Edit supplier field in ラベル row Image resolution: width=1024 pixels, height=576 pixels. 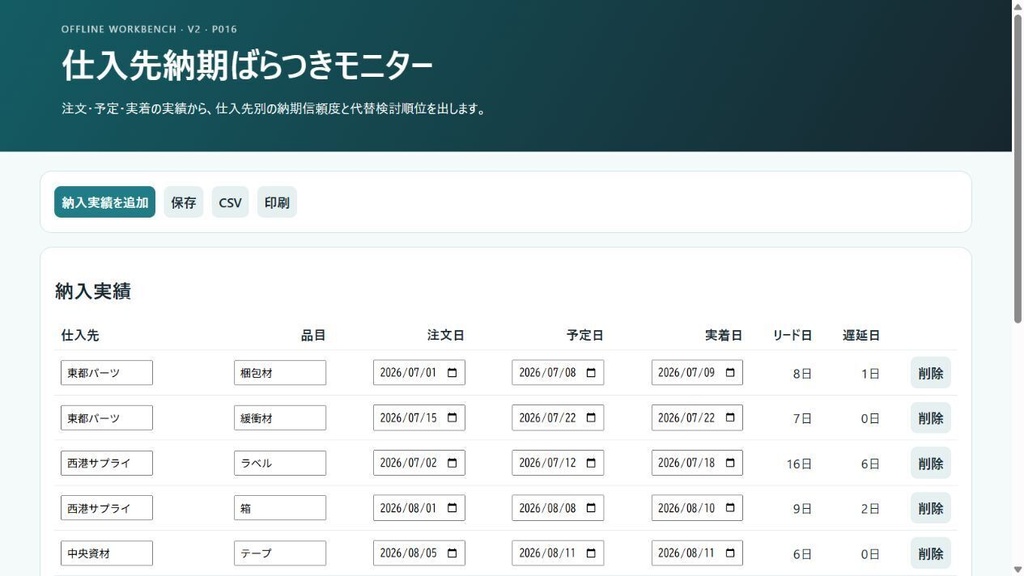[x=106, y=463]
